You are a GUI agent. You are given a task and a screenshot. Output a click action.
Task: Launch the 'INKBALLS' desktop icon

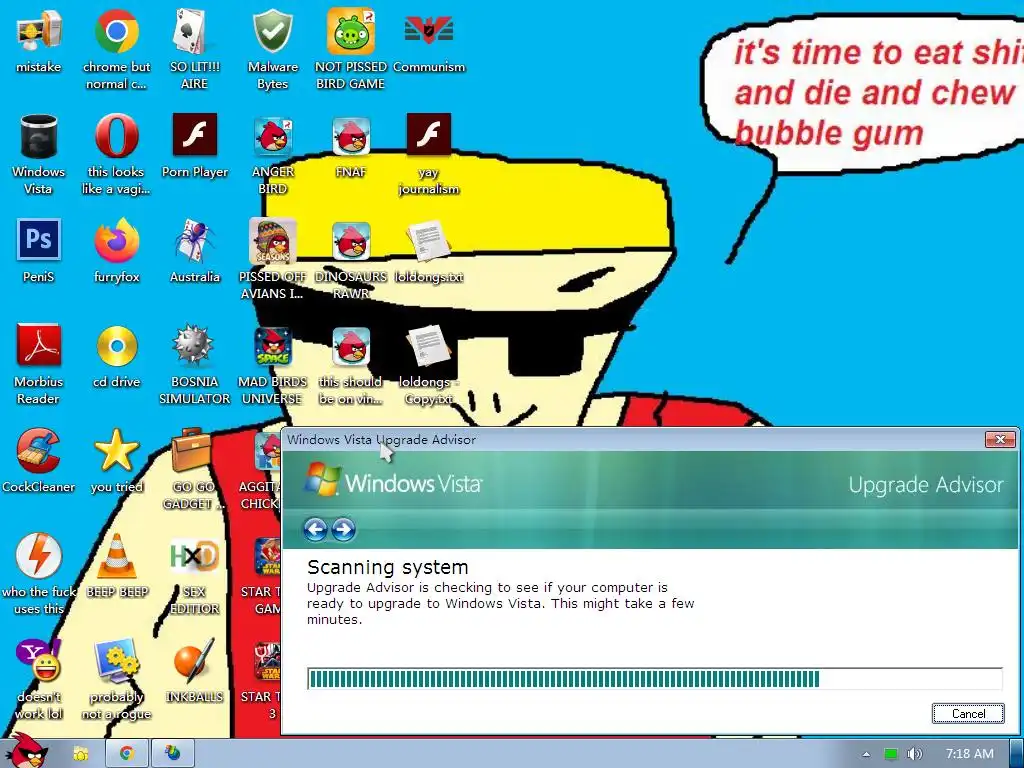[x=194, y=660]
